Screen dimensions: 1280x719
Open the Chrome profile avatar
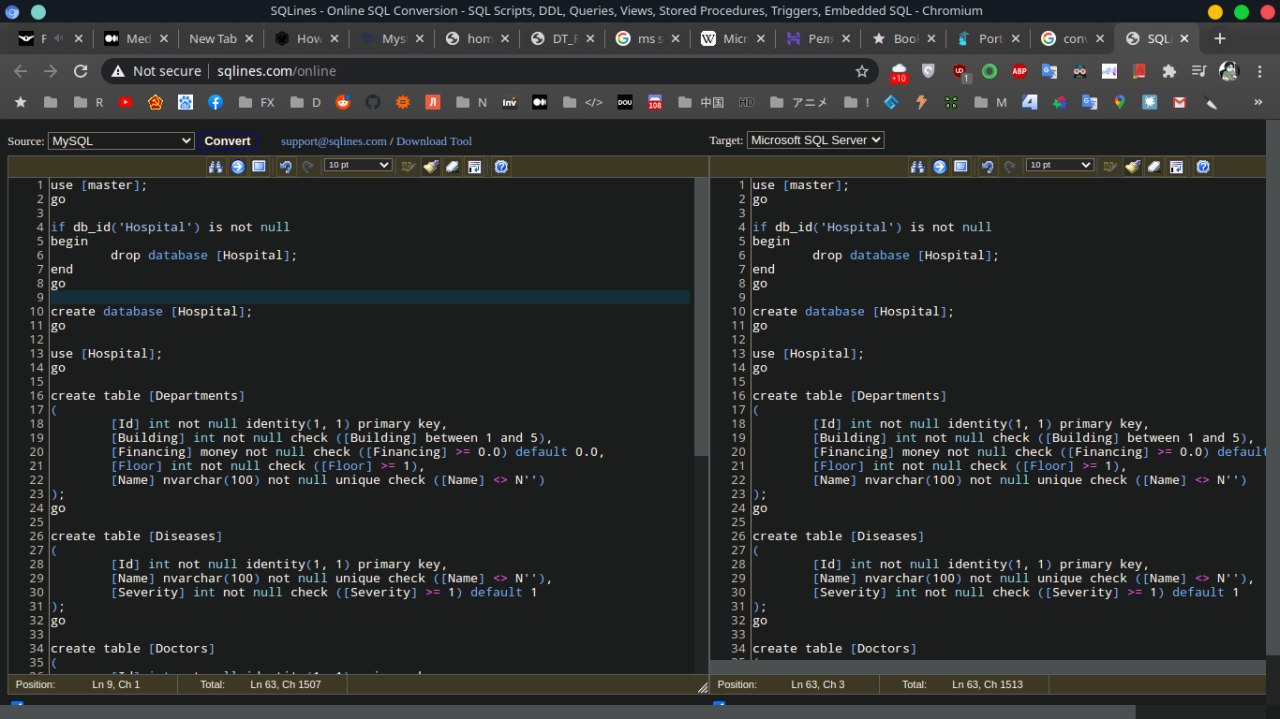click(1229, 71)
